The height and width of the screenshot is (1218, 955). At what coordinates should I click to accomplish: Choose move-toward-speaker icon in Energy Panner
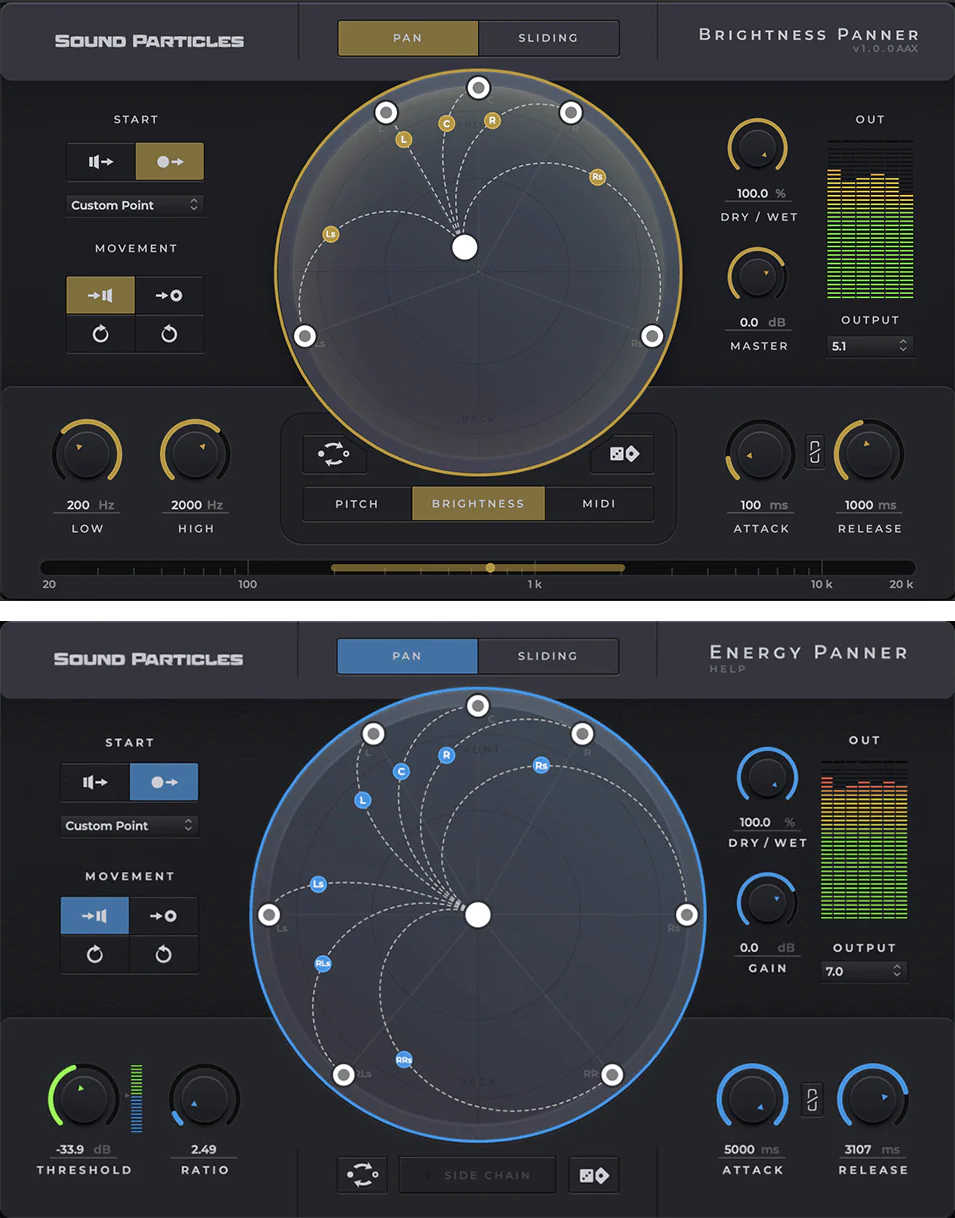click(x=95, y=916)
